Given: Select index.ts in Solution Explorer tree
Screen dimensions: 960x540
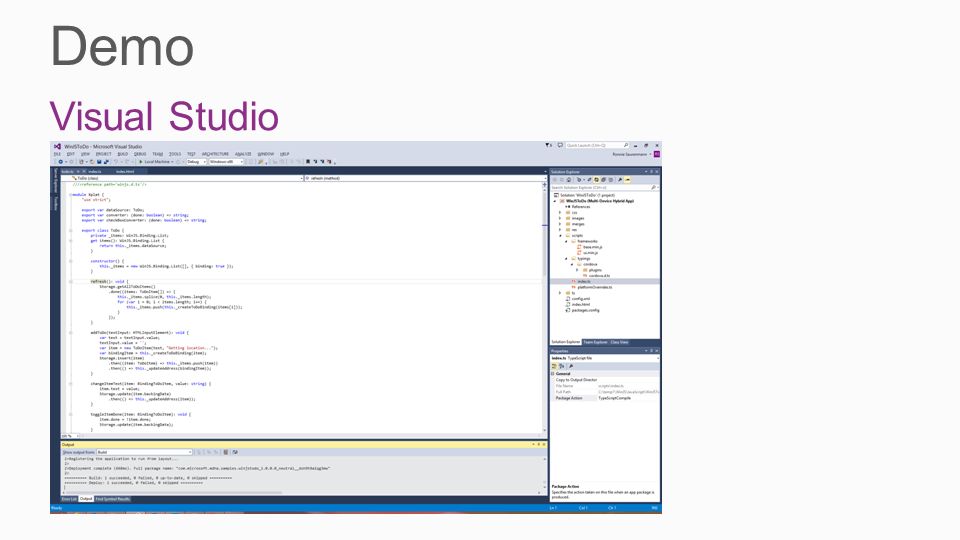Looking at the screenshot, I should (x=604, y=282).
